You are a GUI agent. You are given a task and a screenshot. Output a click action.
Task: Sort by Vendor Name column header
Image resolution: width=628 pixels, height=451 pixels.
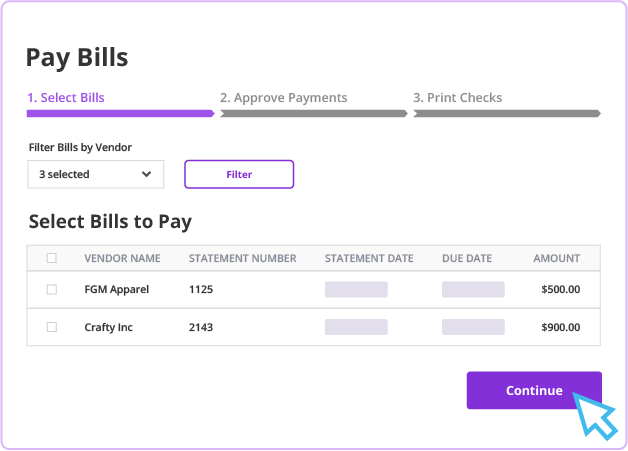122,258
